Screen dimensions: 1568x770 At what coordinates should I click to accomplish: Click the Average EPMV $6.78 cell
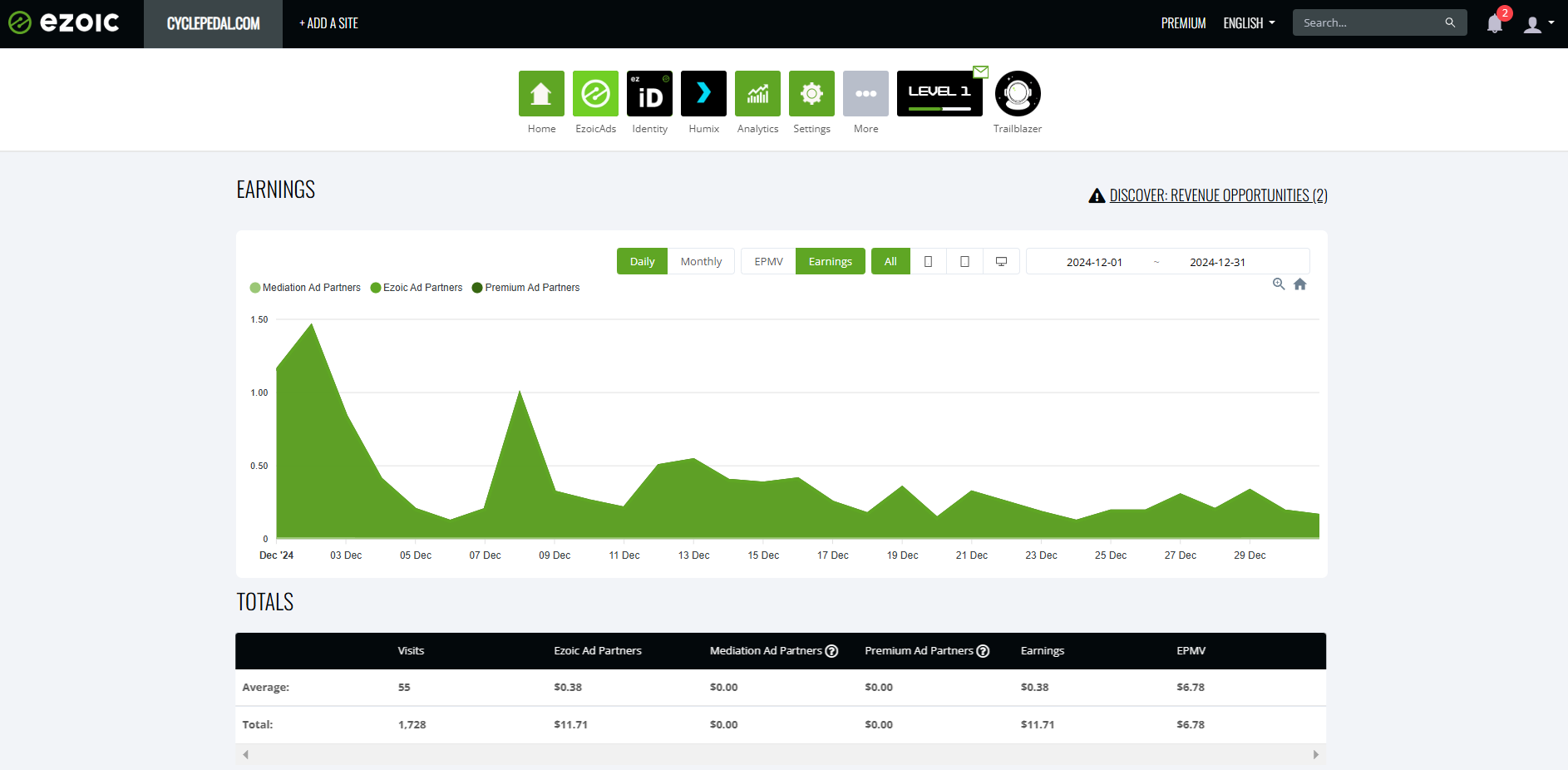(1191, 688)
